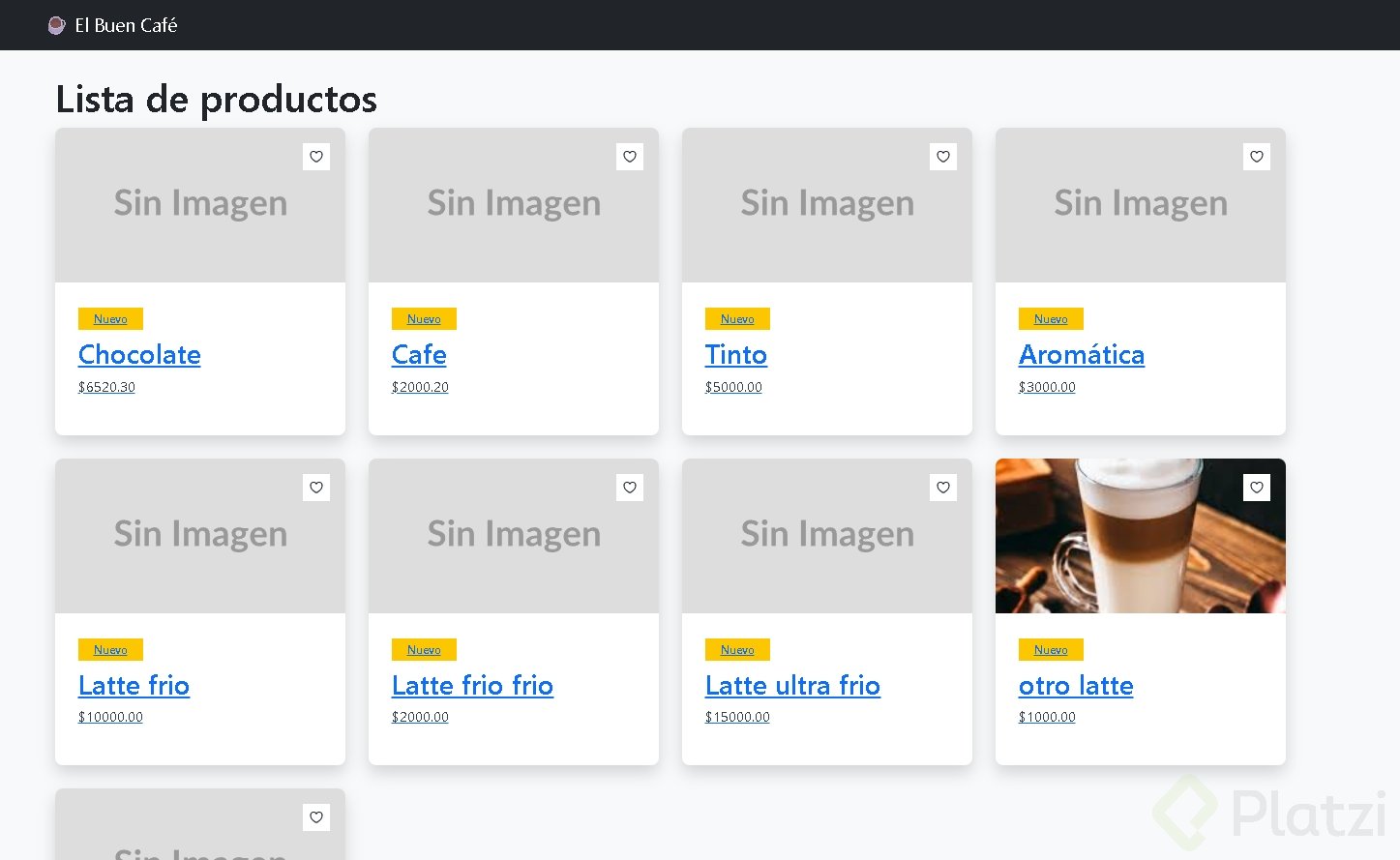Click the Nuevo badge on Tinto card
1400x860 pixels.
tap(737, 319)
